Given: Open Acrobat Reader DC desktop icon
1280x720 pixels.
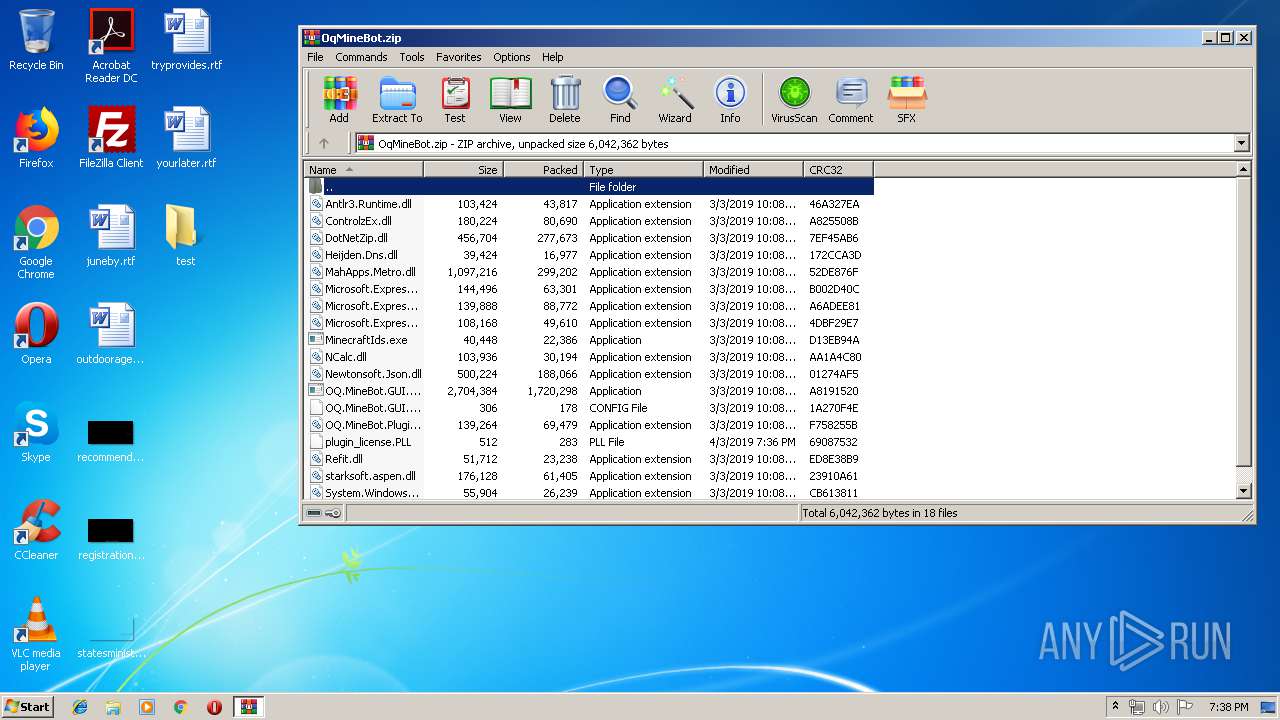Looking at the screenshot, I should [x=111, y=46].
